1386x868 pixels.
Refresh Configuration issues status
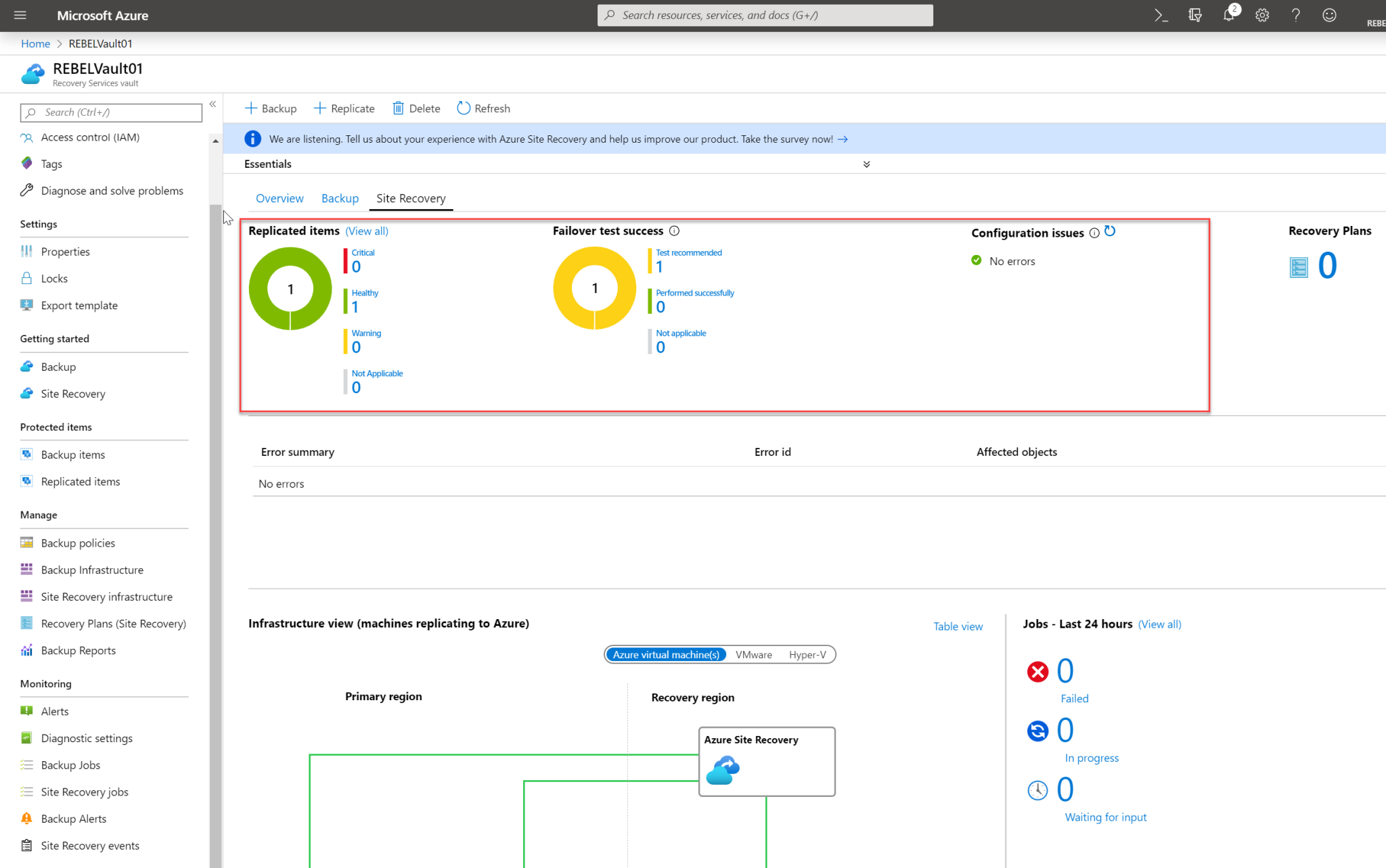[1110, 232]
